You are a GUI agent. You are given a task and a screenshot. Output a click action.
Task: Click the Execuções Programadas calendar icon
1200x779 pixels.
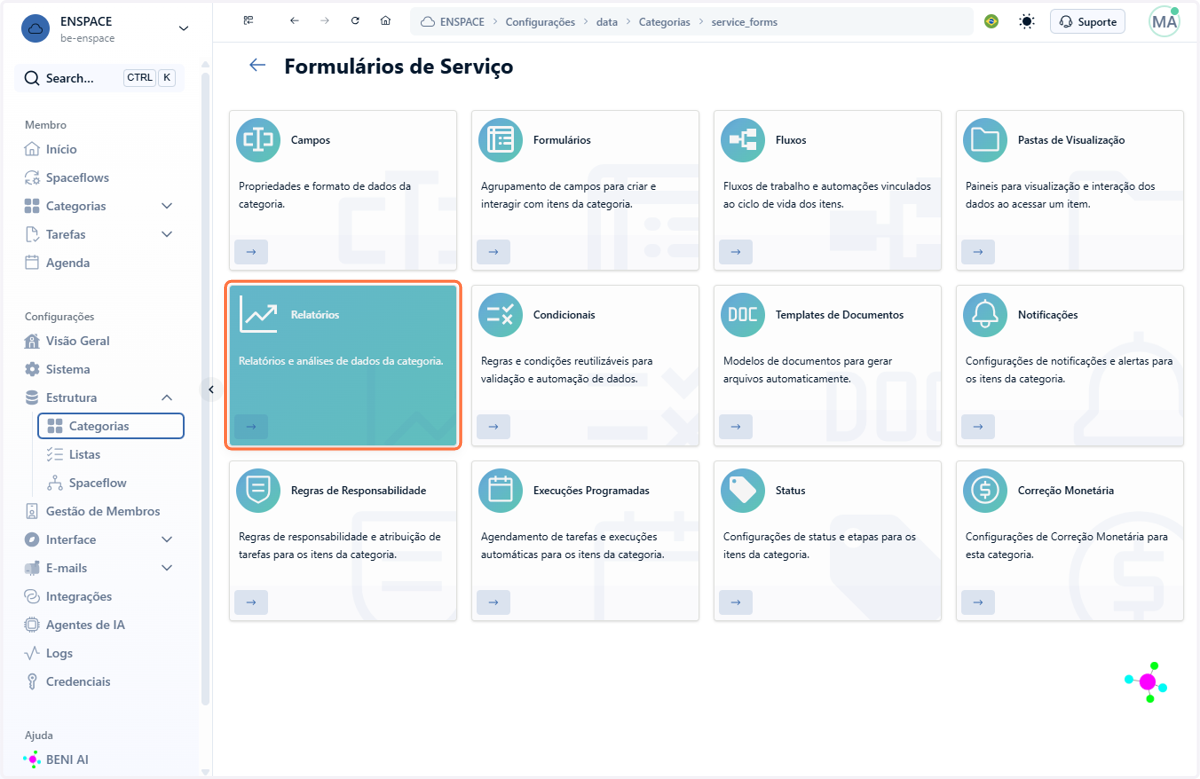[500, 491]
